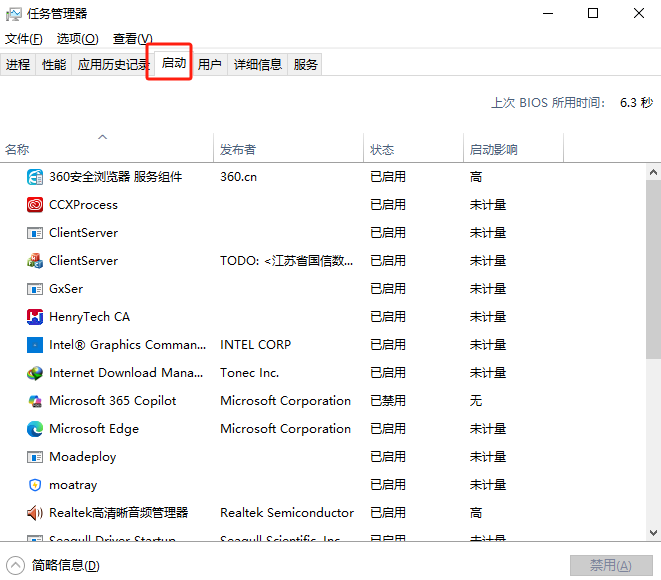Switch to the 详细信息 tab

point(258,64)
